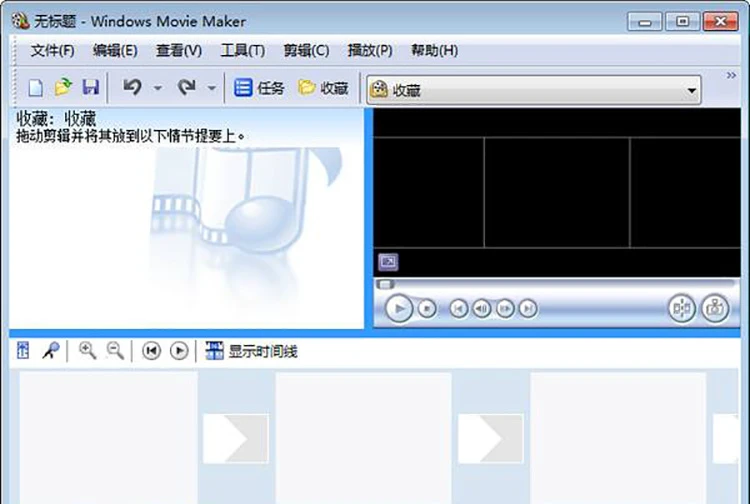
Task: Show the 收藏 collections pane button
Action: click(323, 88)
